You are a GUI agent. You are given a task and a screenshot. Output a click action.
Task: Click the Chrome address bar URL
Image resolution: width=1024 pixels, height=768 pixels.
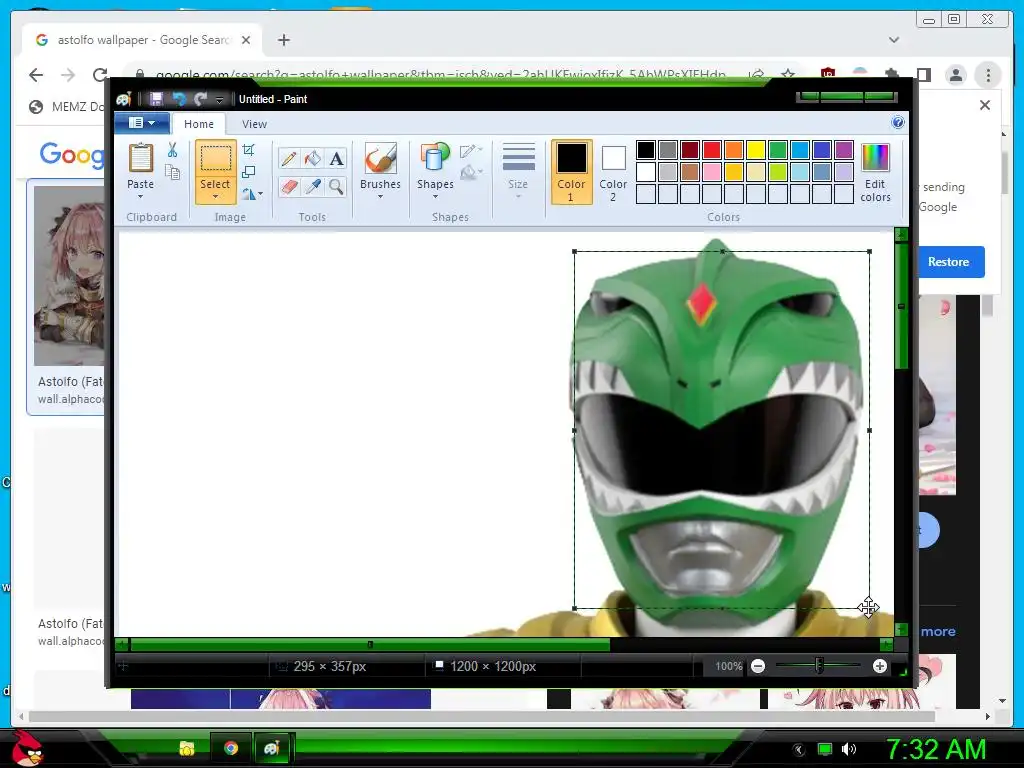(x=441, y=74)
